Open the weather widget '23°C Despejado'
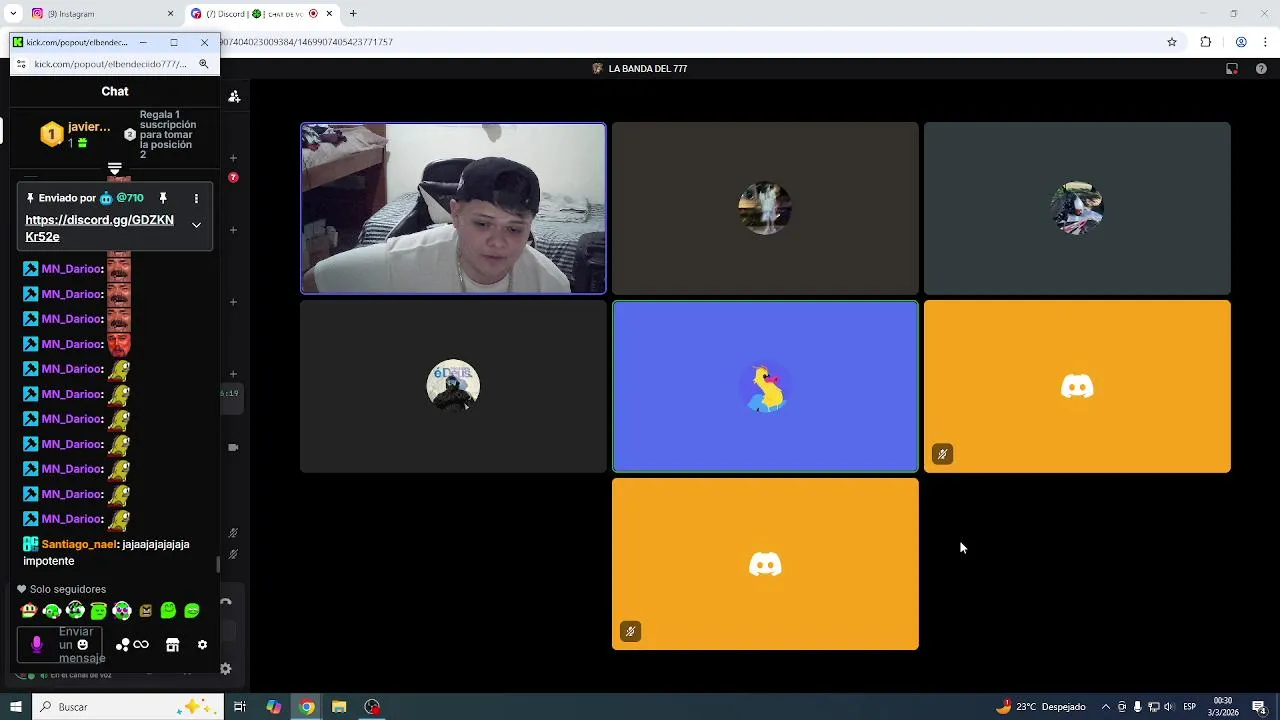 [x=1041, y=707]
